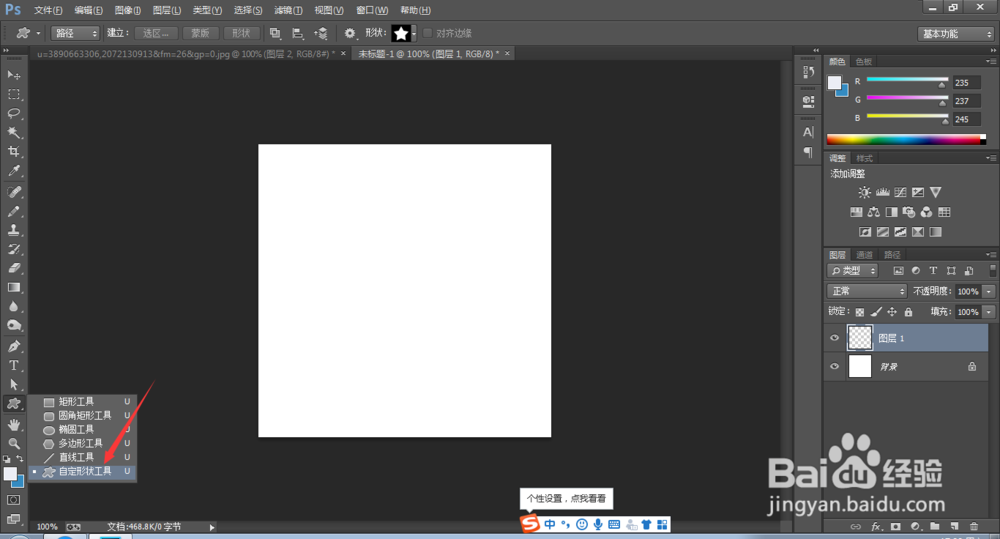Click the foreground color swatch in toolbox
Image resolution: width=1000 pixels, height=539 pixels.
pos(10,474)
